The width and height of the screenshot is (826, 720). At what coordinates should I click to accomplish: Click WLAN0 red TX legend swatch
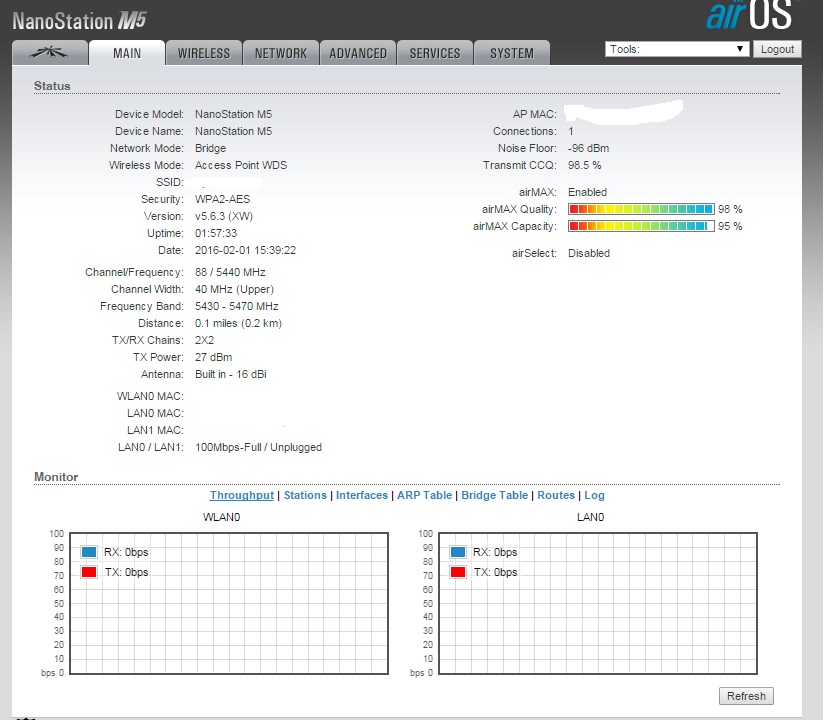coord(89,572)
